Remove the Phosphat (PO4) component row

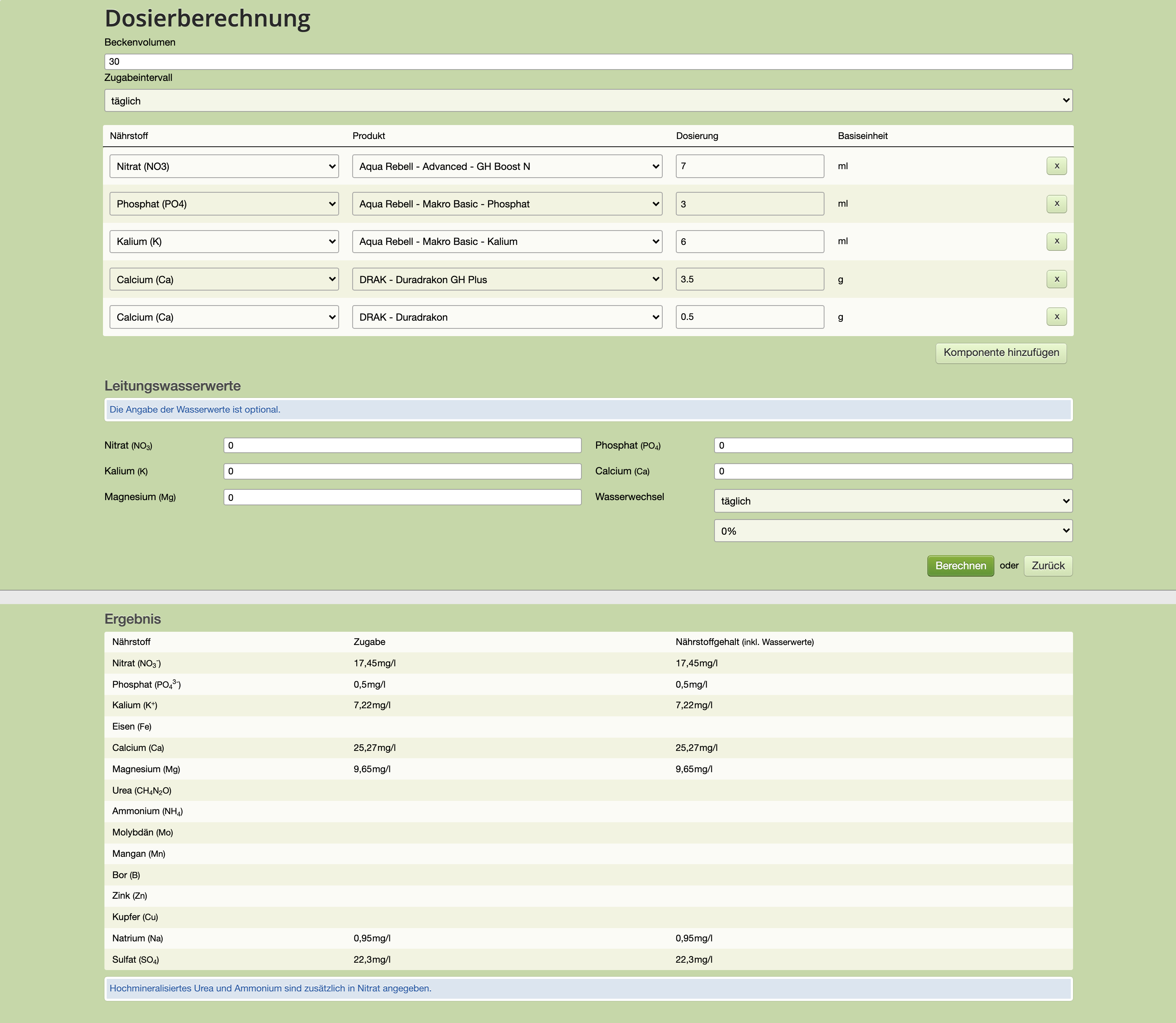1056,204
